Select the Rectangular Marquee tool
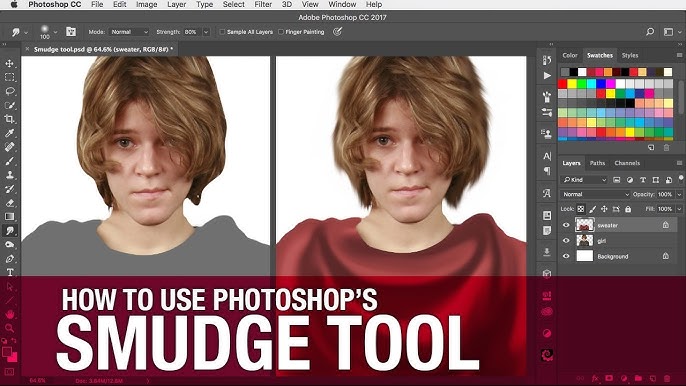This screenshot has height=386, width=686. tap(10, 77)
